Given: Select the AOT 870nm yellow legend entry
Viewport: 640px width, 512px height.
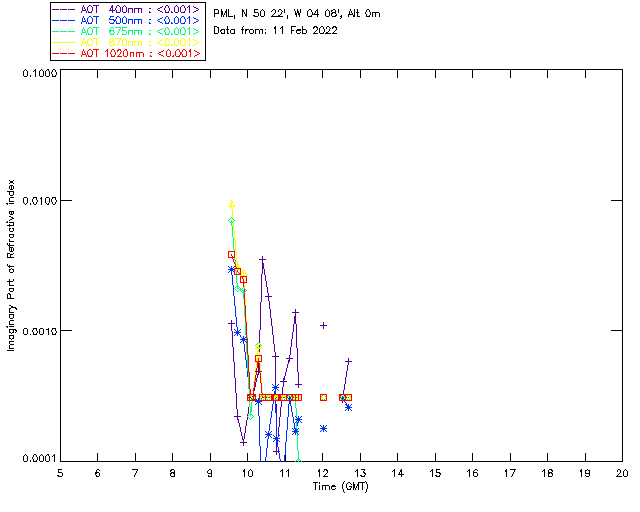Looking at the screenshot, I should pyautogui.click(x=128, y=42).
